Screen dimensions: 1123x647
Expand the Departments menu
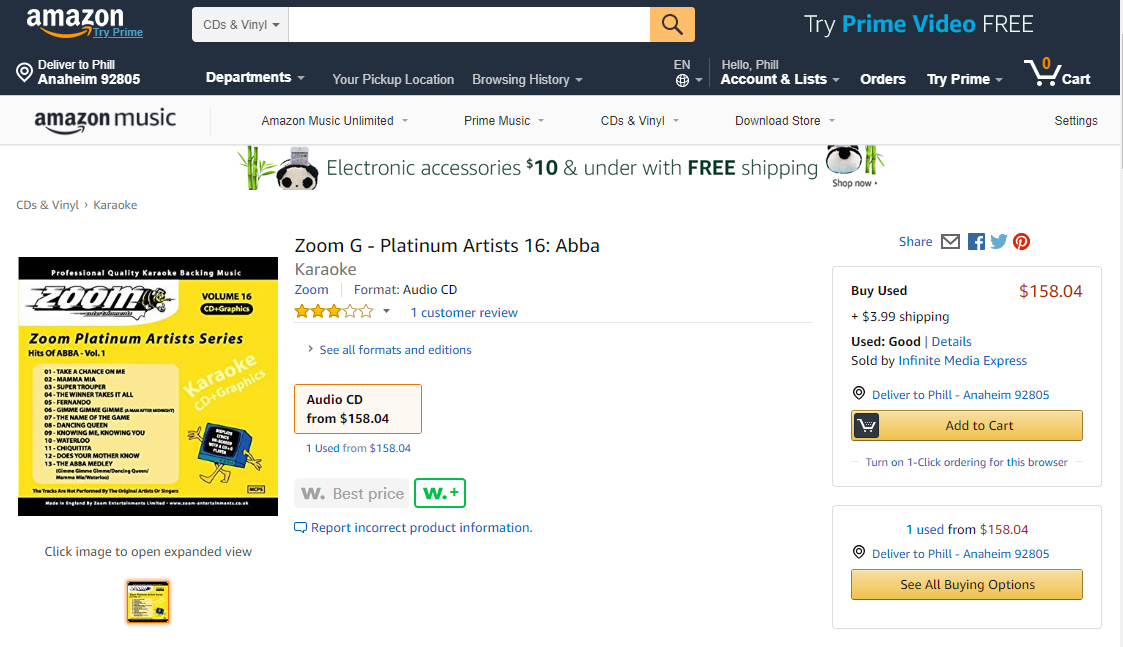pyautogui.click(x=255, y=78)
